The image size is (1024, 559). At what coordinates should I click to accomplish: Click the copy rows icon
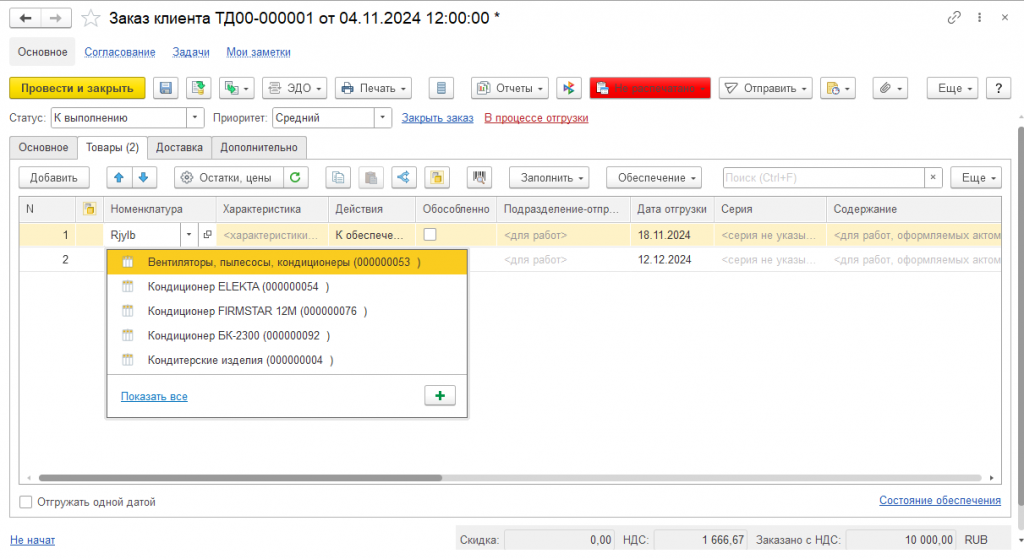point(338,178)
